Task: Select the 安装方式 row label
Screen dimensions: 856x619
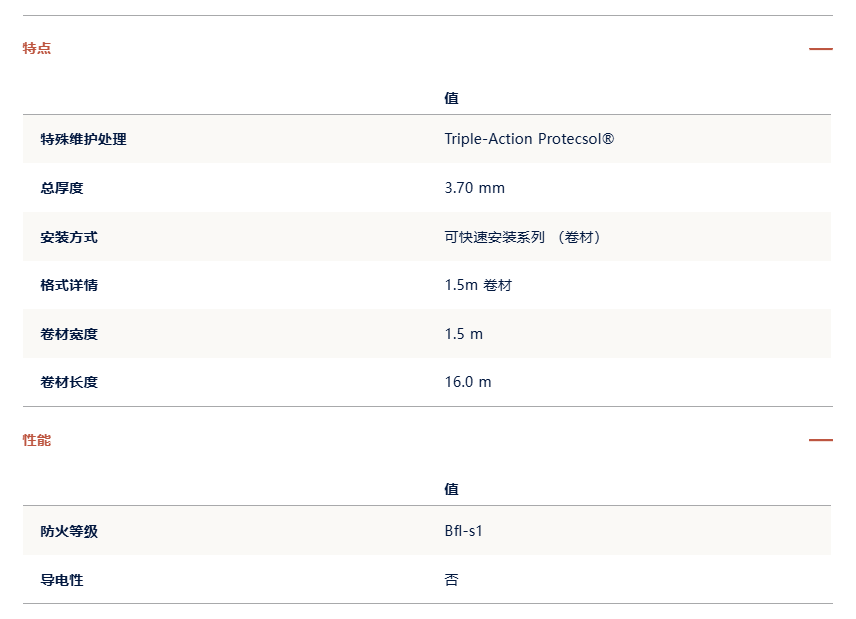Action: click(69, 237)
